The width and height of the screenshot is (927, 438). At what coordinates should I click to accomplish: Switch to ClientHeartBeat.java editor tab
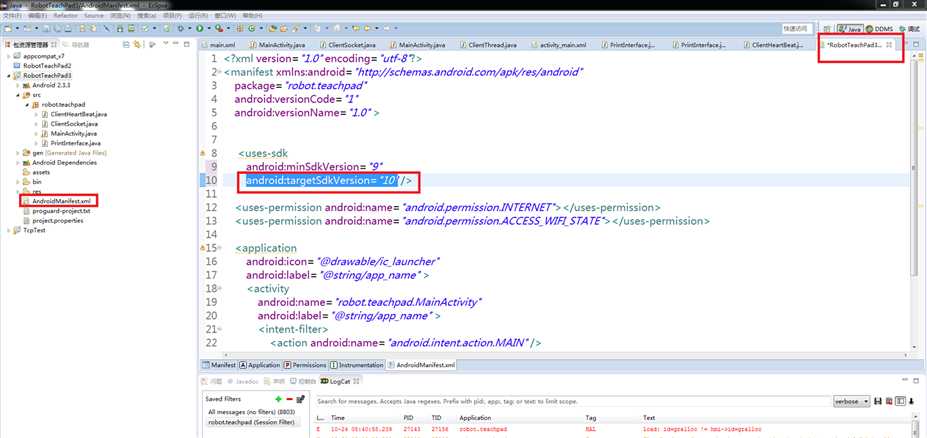click(773, 45)
